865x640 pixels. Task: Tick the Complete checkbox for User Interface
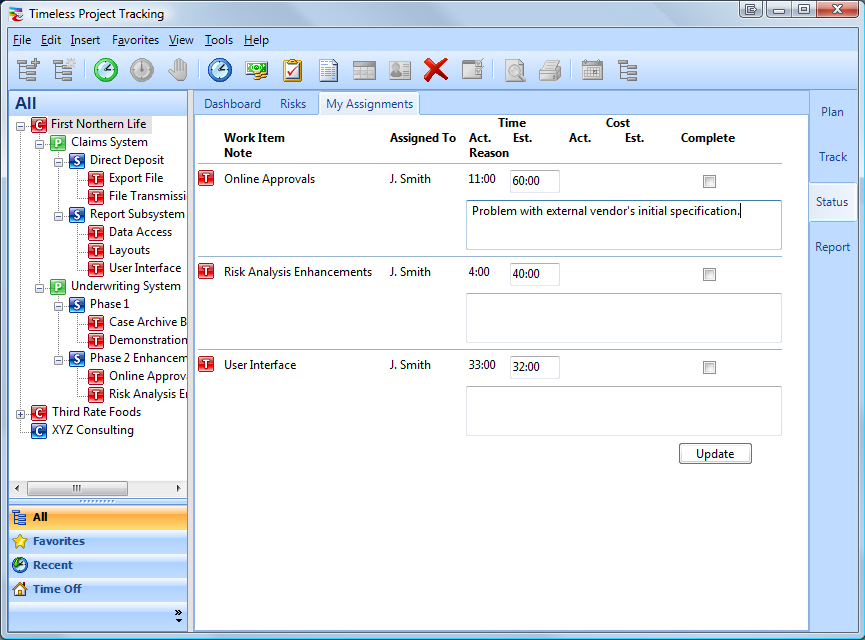coord(709,367)
